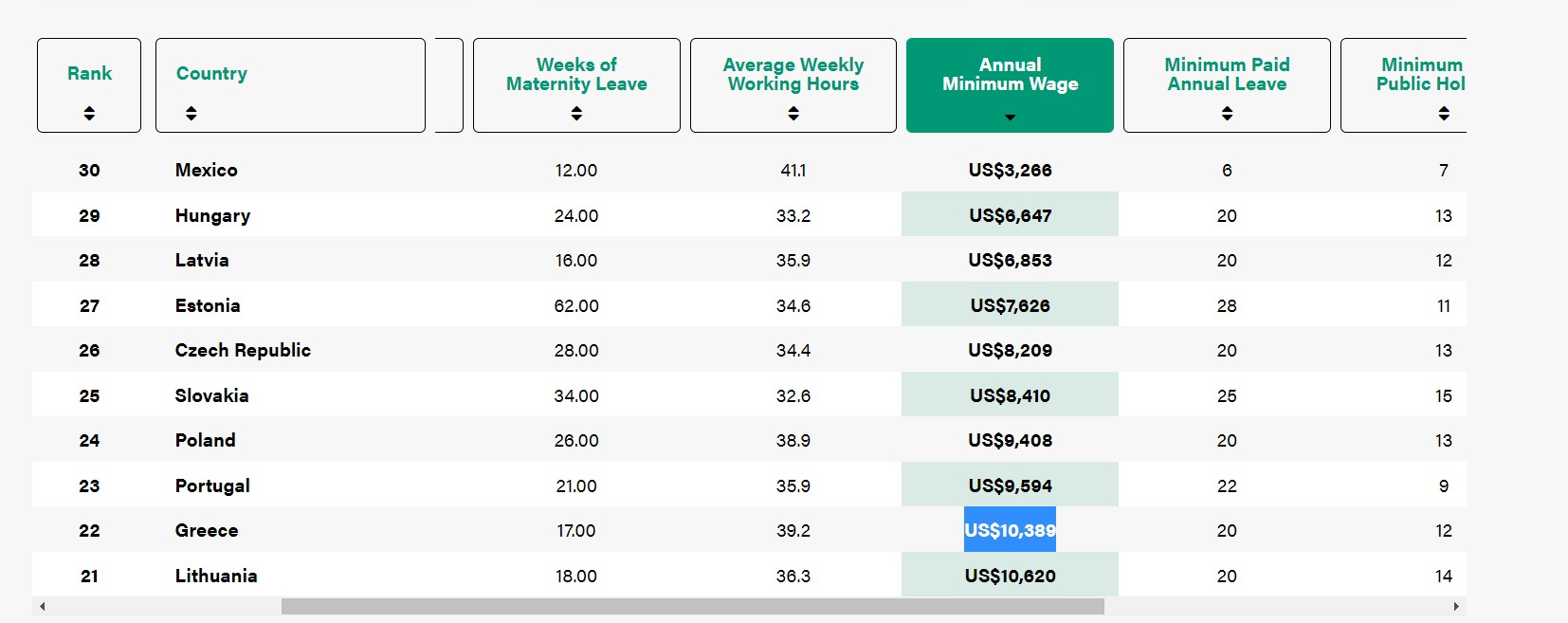Viewport: 1568px width, 623px height.
Task: Click the active Annual Minimum Wage header
Action: pyautogui.click(x=1010, y=85)
